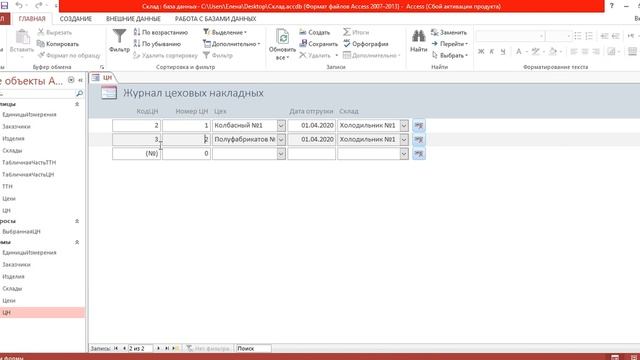Click the Undo arrow in quick access toolbar
Image resolution: width=640 pixels, height=360 pixels.
19,6
